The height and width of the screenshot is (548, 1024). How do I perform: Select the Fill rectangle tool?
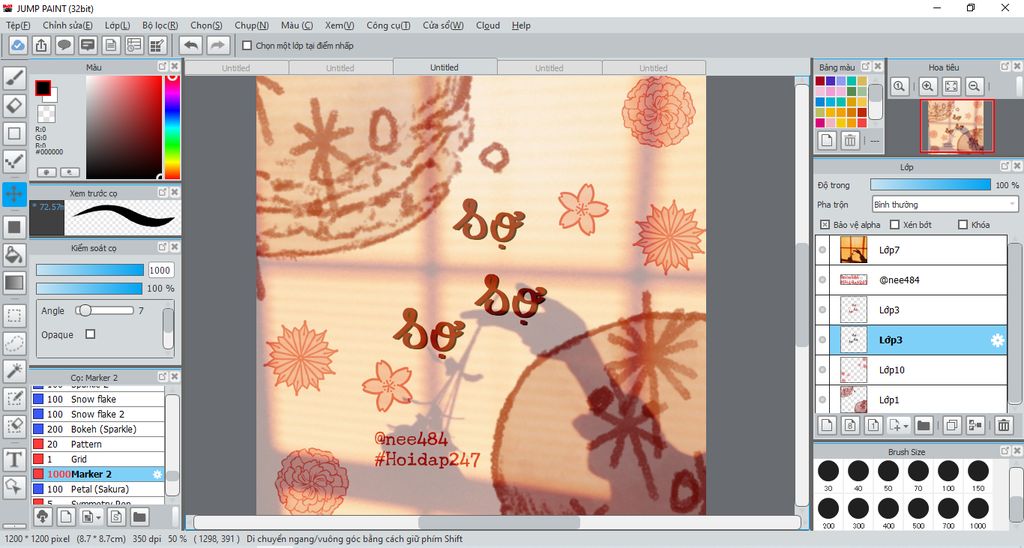tap(14, 227)
